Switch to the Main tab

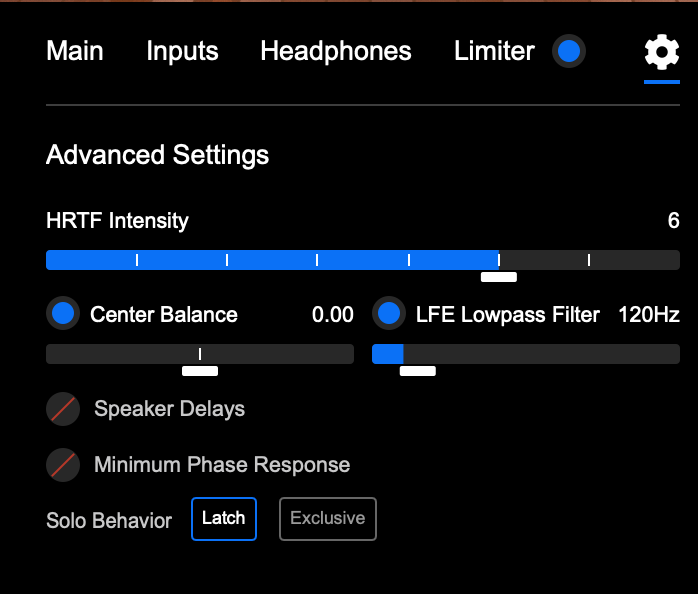click(75, 51)
